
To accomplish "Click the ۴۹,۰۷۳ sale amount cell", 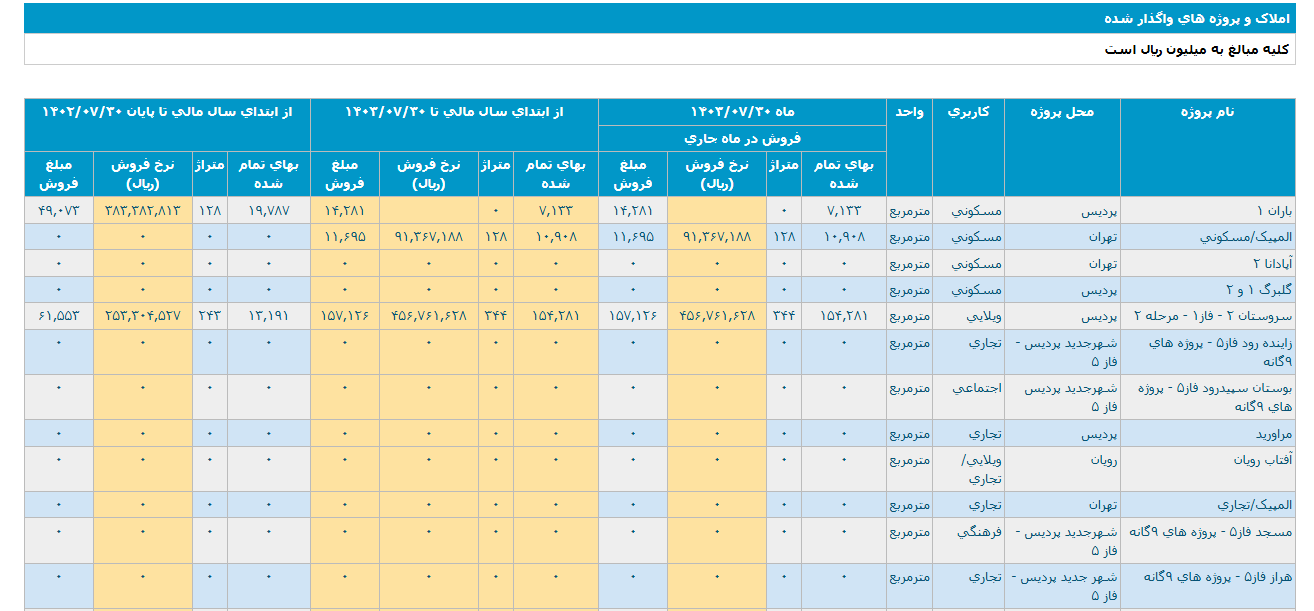I will click(59, 211).
